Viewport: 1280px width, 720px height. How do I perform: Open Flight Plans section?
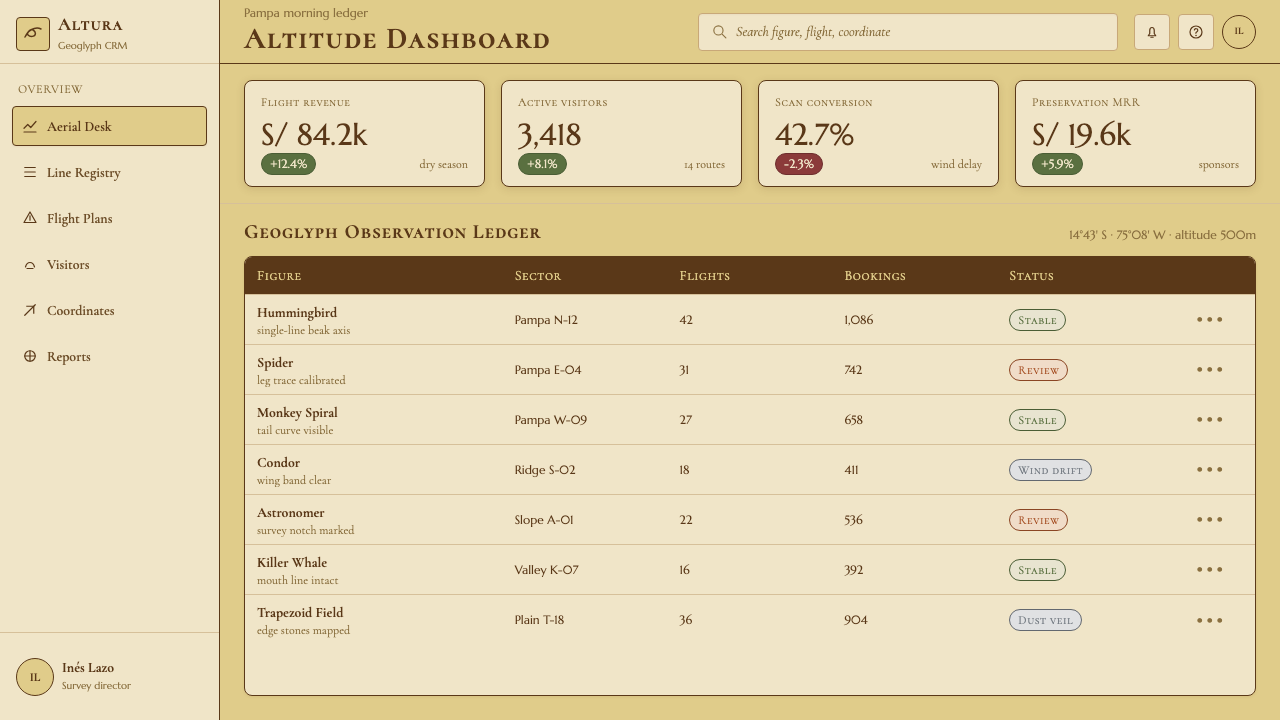click(x=109, y=218)
